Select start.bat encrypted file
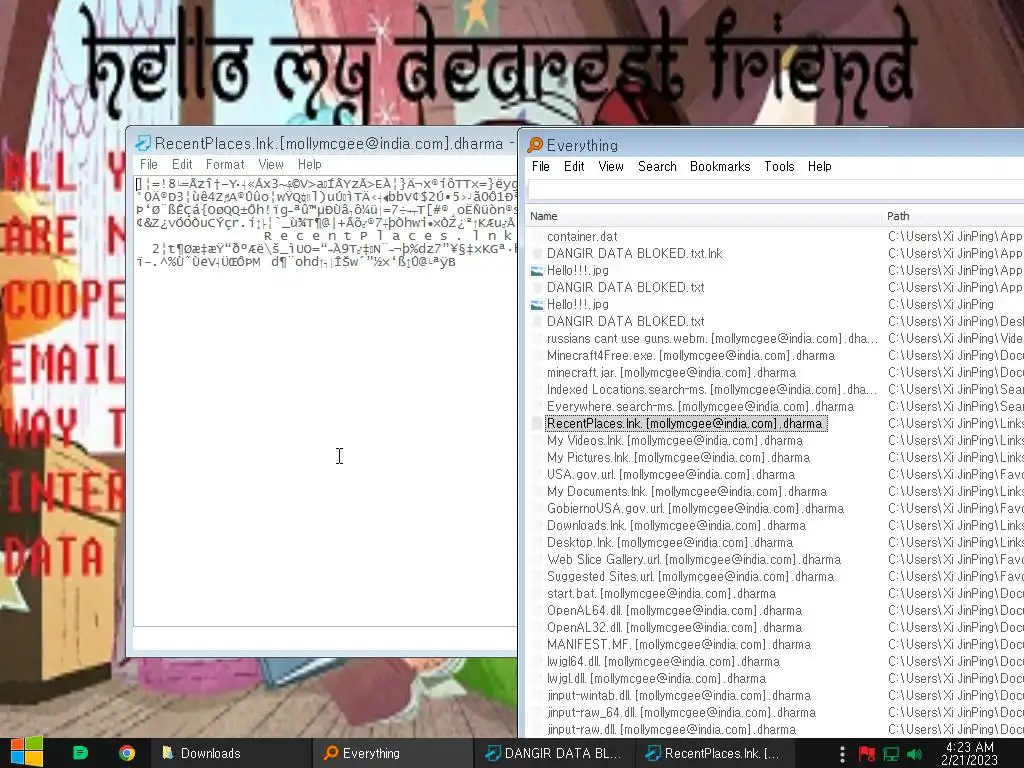 [x=661, y=593]
